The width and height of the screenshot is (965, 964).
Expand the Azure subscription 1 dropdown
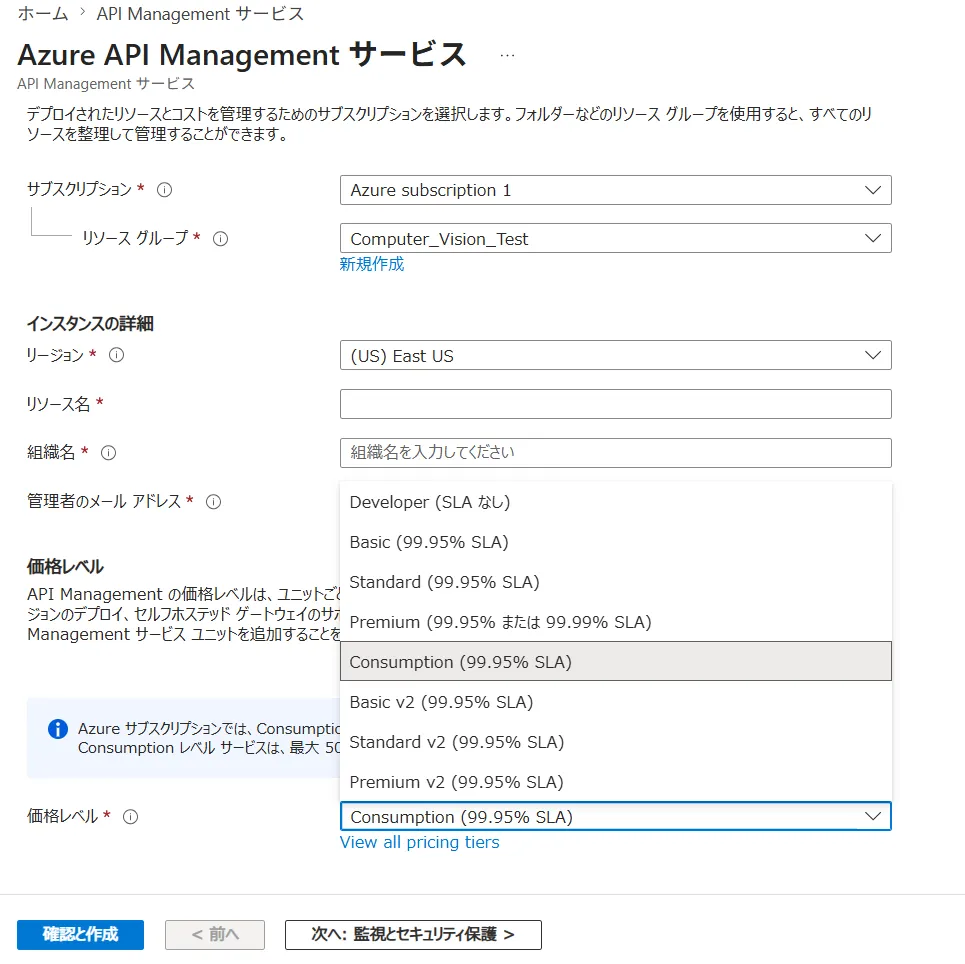[615, 190]
